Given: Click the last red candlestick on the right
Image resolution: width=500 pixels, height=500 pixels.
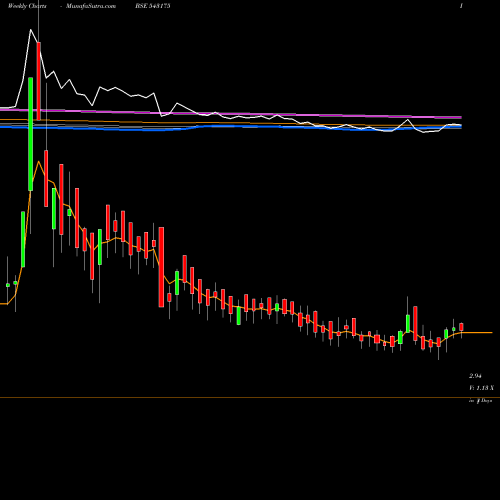Looking at the screenshot, I should tap(461, 327).
